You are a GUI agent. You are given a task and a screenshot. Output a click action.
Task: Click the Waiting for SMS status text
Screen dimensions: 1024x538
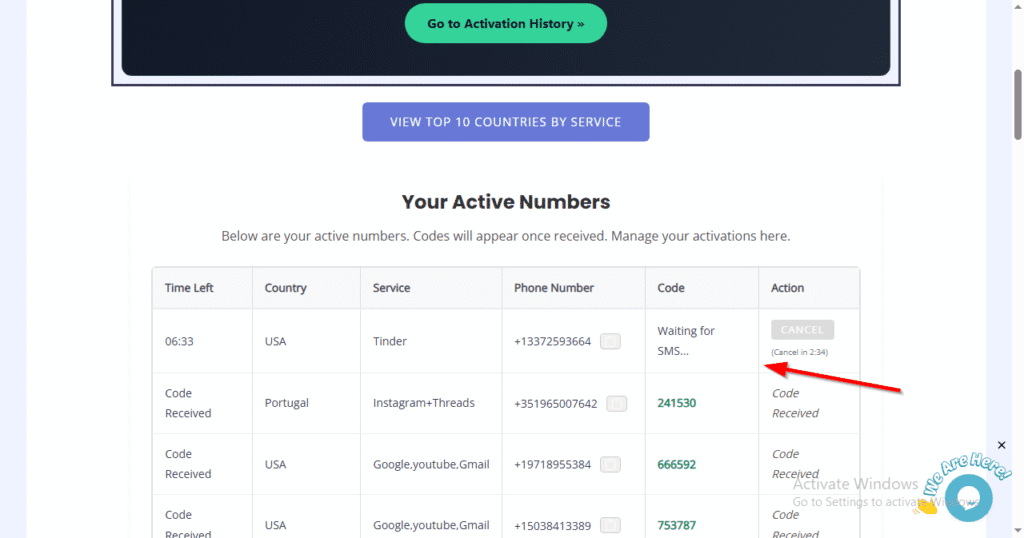coord(686,341)
